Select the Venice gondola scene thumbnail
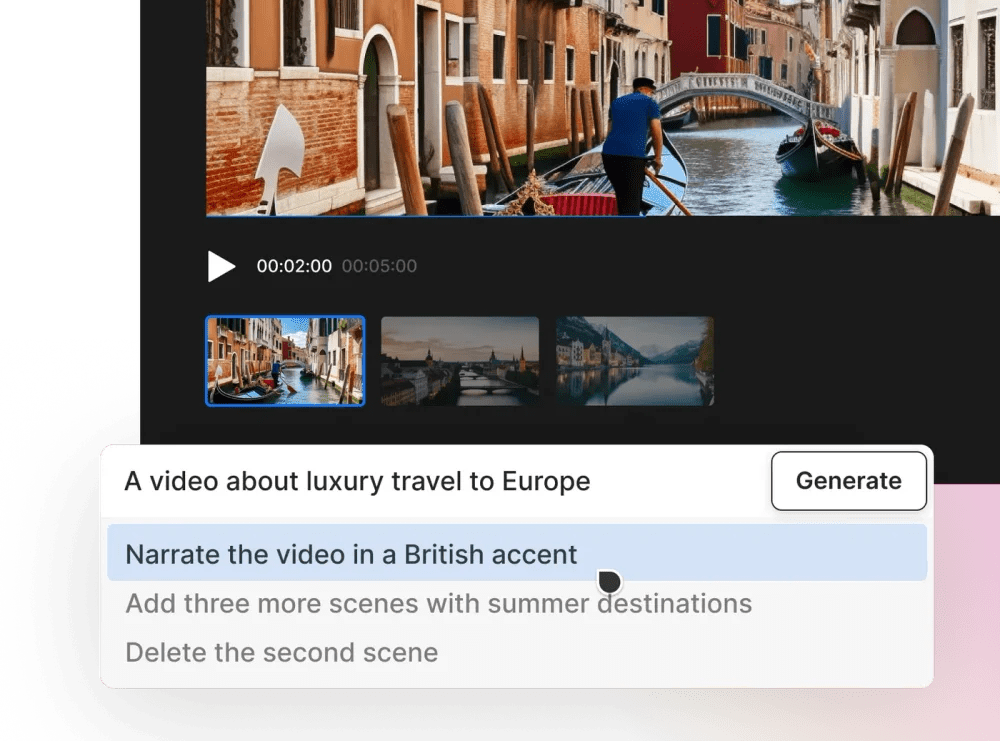The height and width of the screenshot is (741, 1000). point(284,361)
